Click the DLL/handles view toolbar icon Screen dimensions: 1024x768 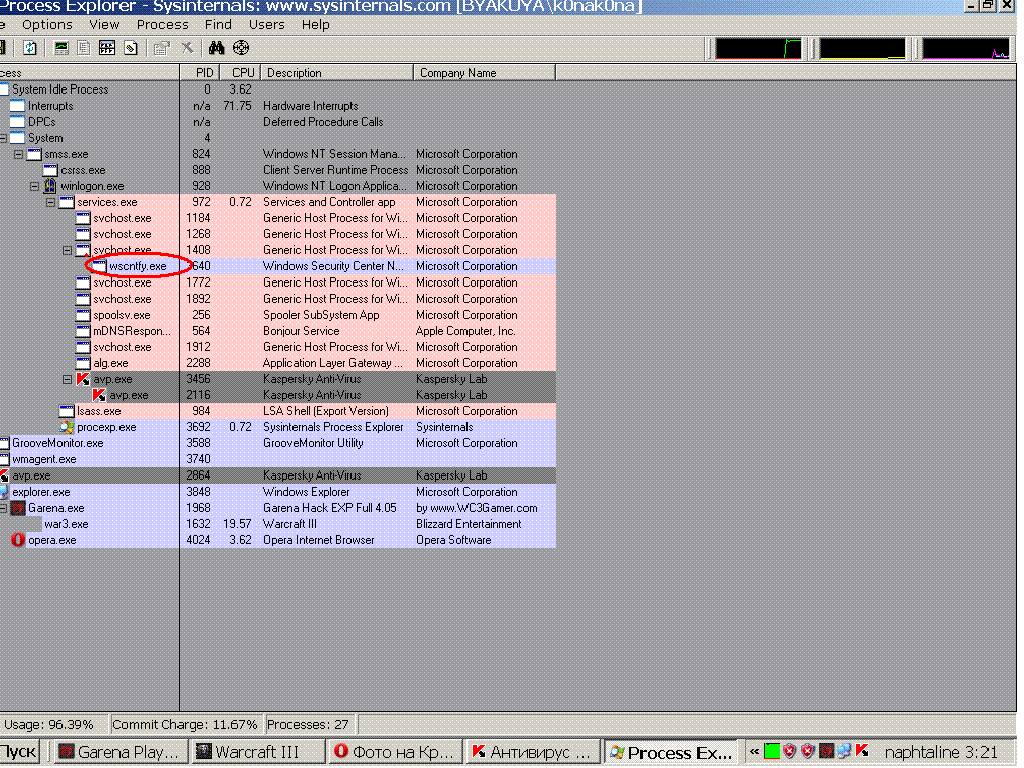131,48
